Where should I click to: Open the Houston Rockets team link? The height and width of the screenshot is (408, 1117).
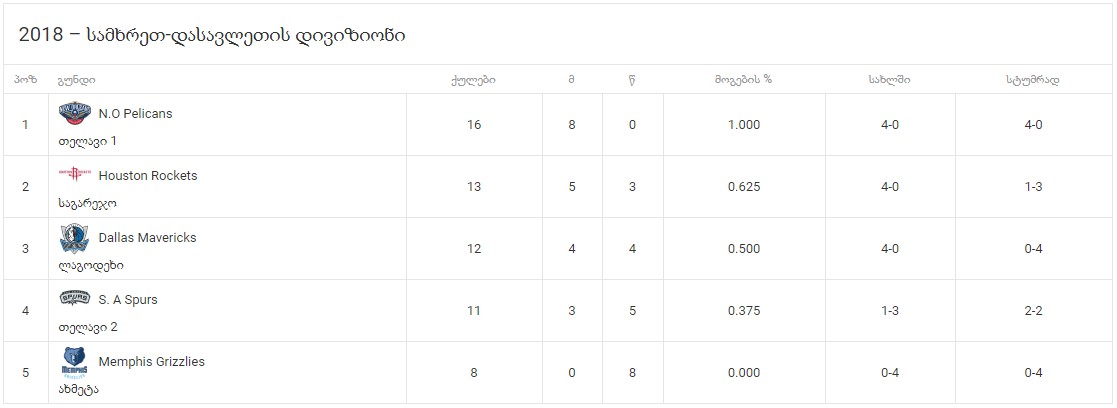[x=148, y=176]
